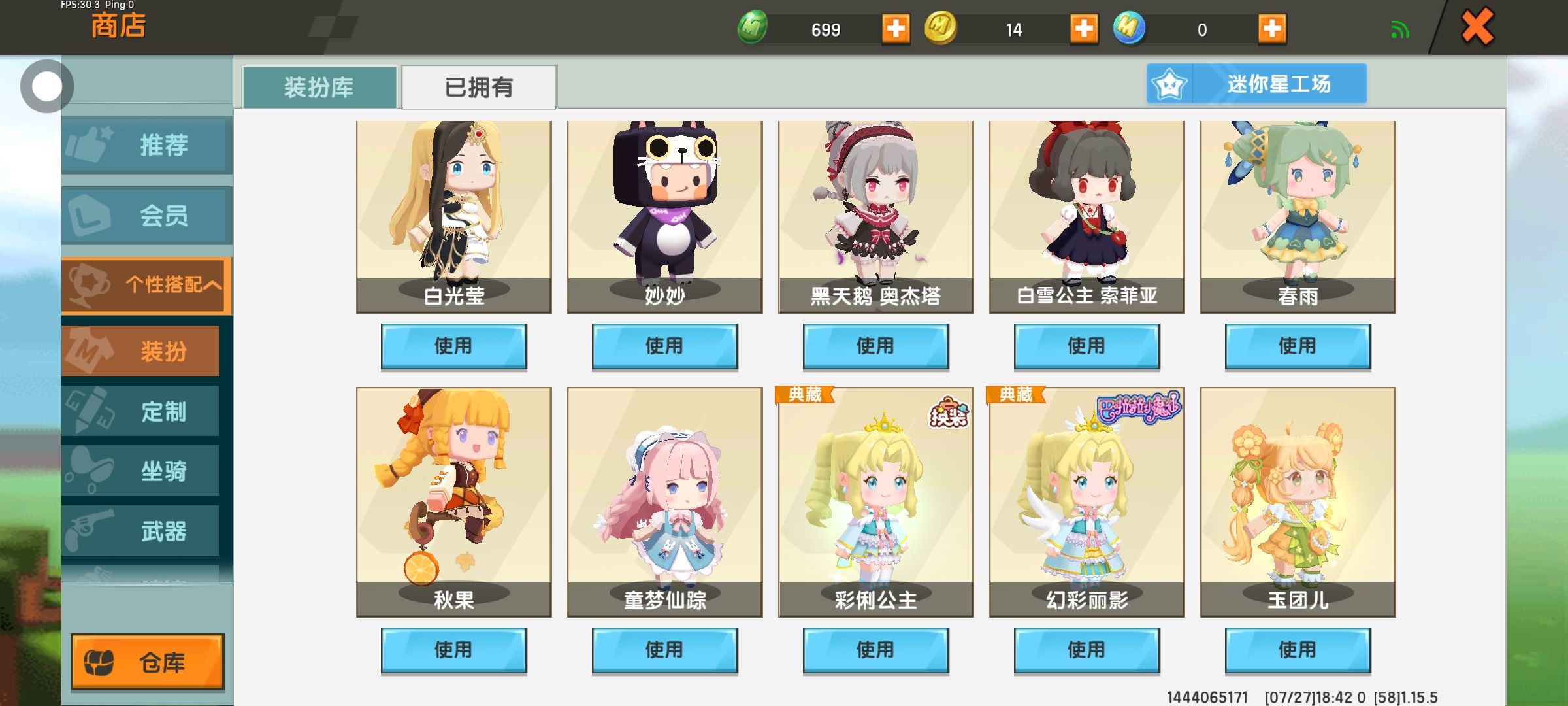This screenshot has width=1568, height=706.
Task: Add more green mini beans currency
Action: pyautogui.click(x=895, y=29)
